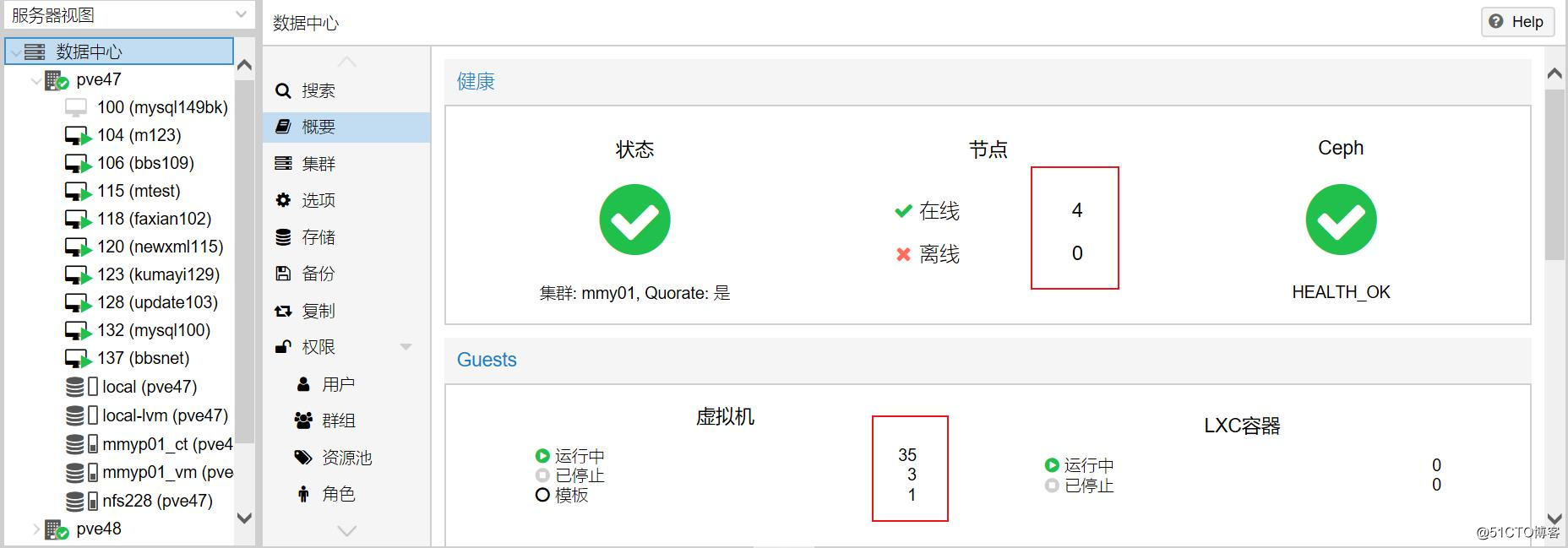
Task: Click the resource pool tags icon
Action: click(x=303, y=458)
